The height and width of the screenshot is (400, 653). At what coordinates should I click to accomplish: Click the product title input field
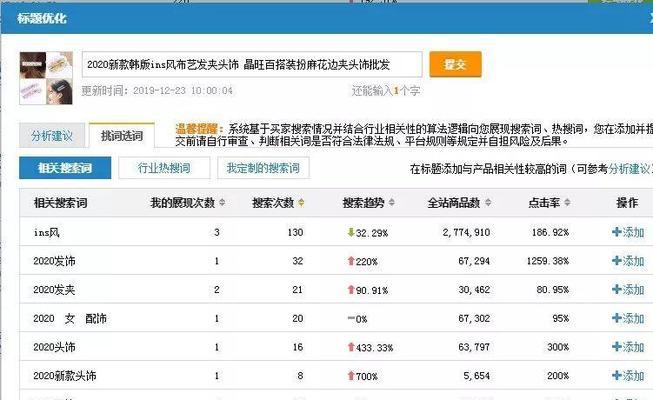(x=252, y=65)
